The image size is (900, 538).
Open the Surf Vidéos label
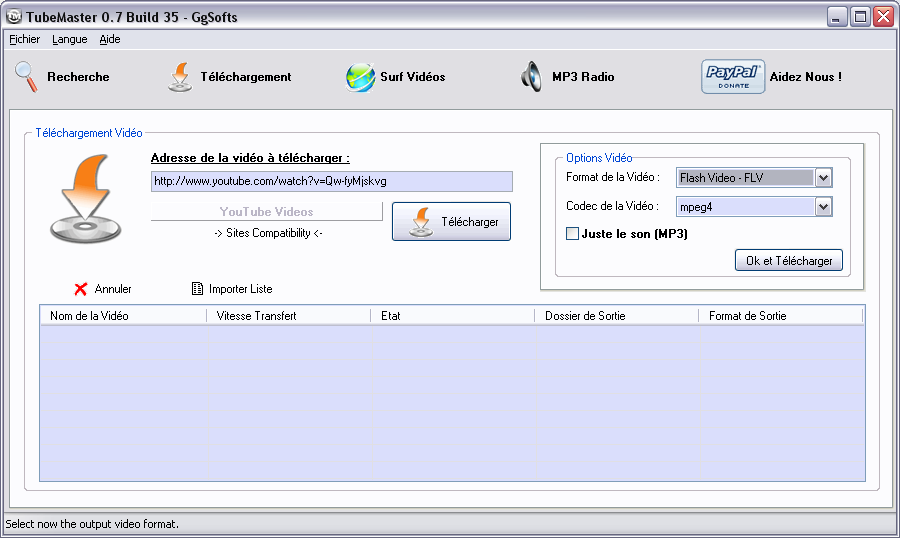413,76
